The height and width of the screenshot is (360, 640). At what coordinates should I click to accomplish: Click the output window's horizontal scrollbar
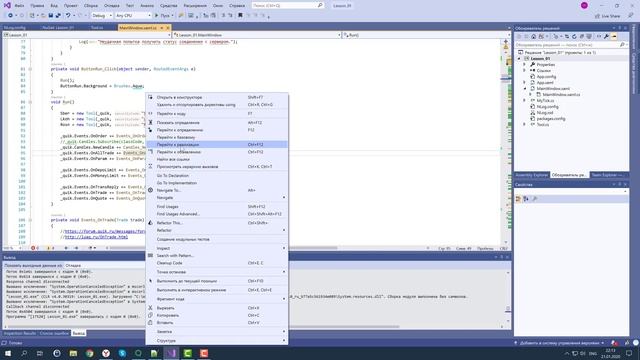click(204, 327)
